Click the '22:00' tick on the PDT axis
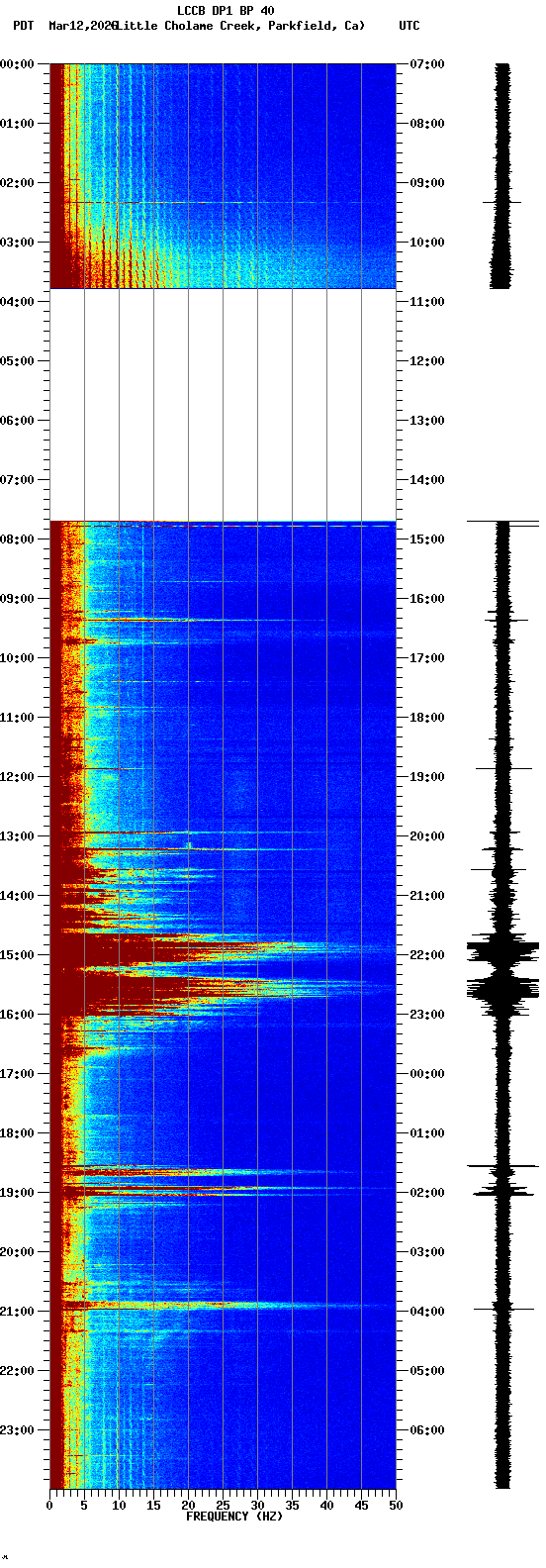 pyautogui.click(x=17, y=1370)
